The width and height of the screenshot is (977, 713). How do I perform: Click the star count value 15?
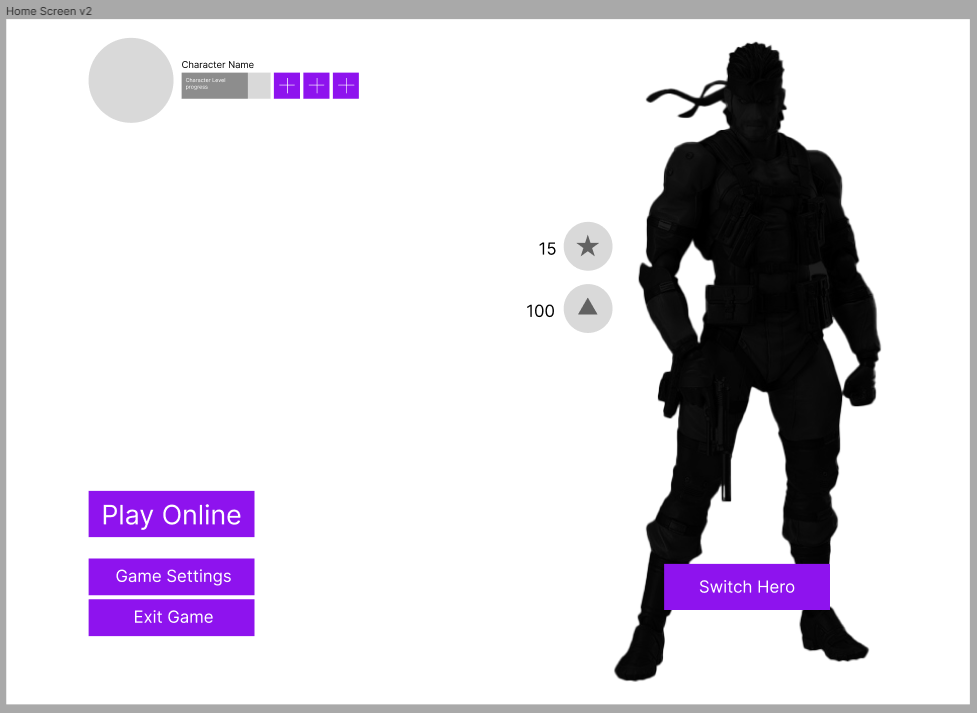[x=547, y=249]
